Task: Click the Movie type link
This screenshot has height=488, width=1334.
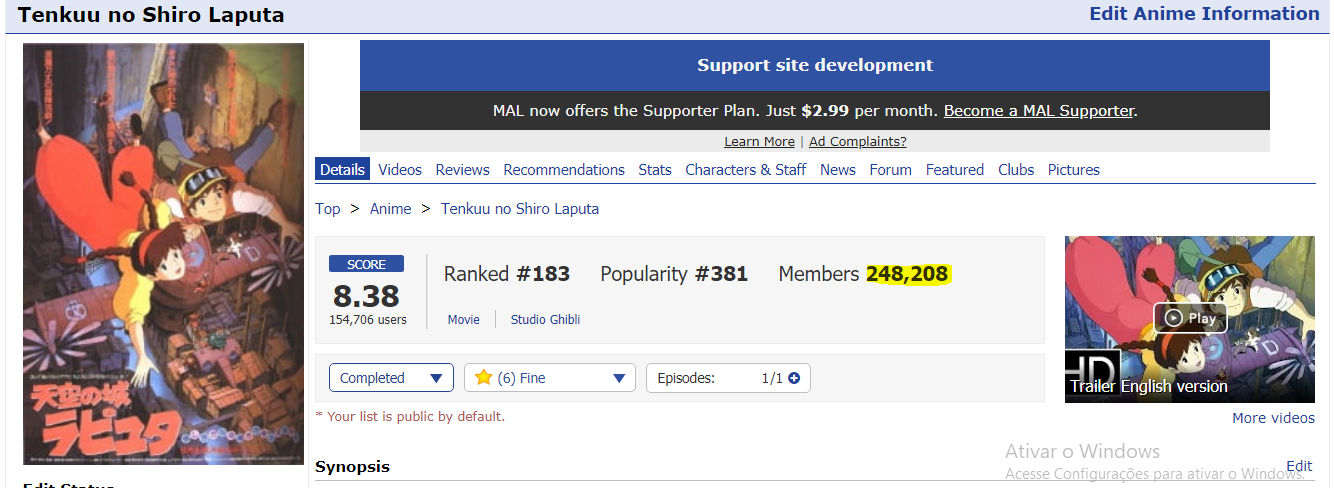Action: tap(463, 319)
